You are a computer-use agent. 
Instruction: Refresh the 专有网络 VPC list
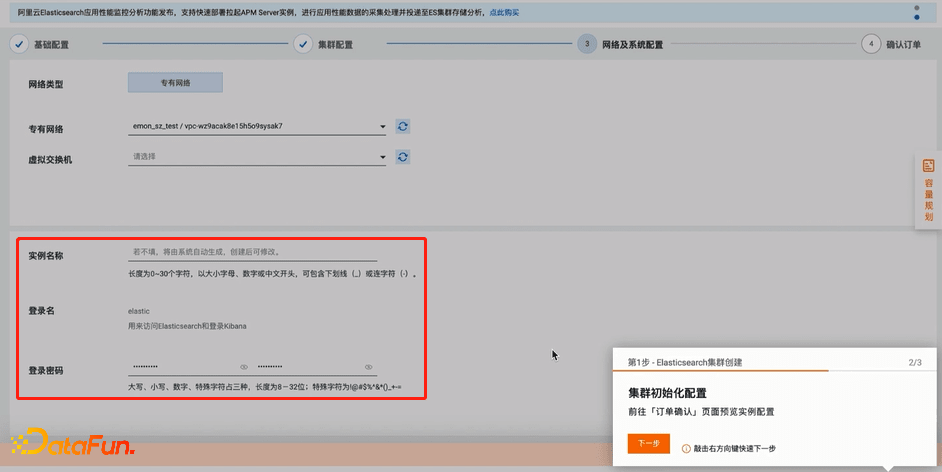click(403, 126)
